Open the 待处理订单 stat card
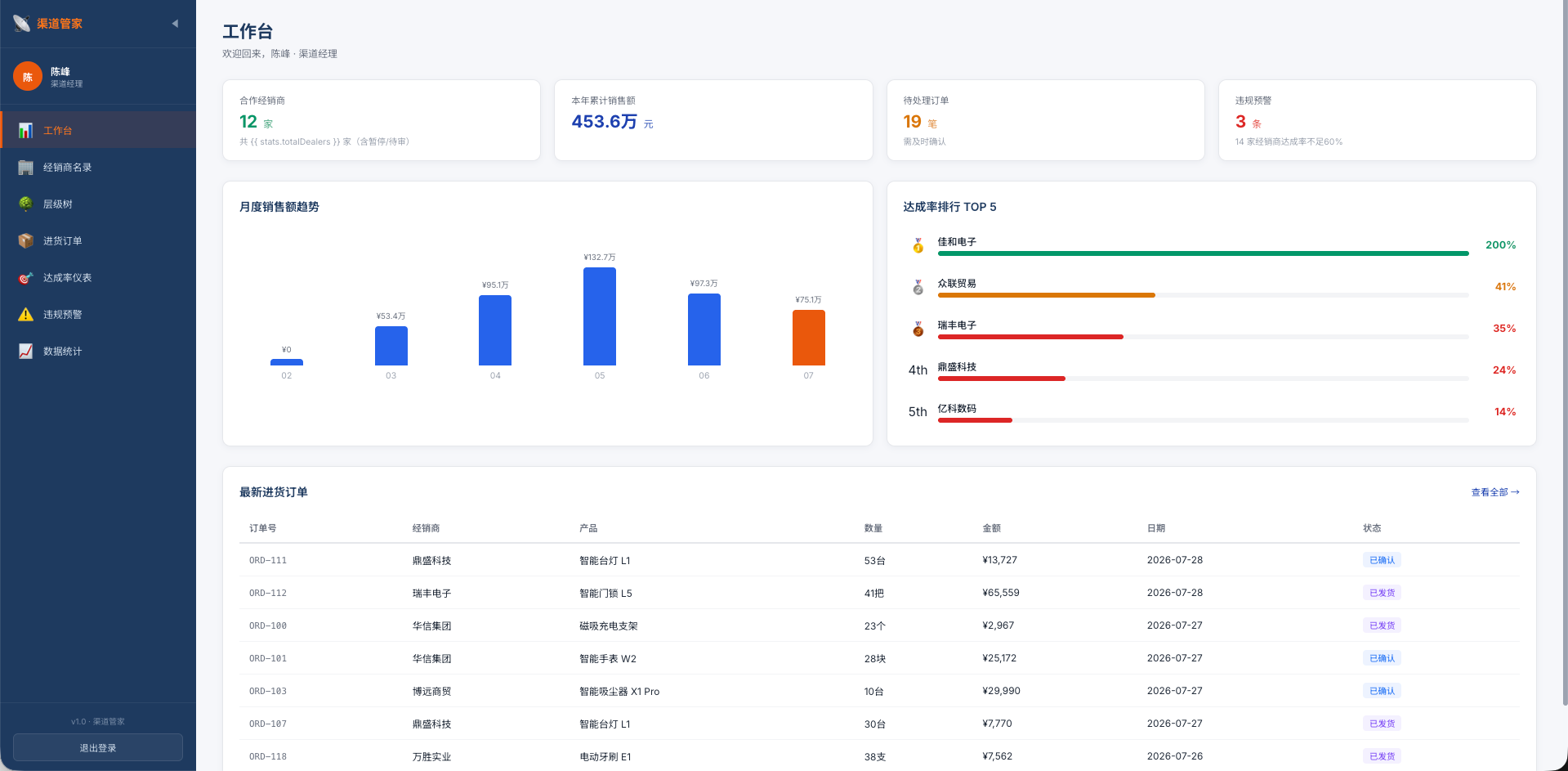This screenshot has width=1568, height=771. (1046, 120)
